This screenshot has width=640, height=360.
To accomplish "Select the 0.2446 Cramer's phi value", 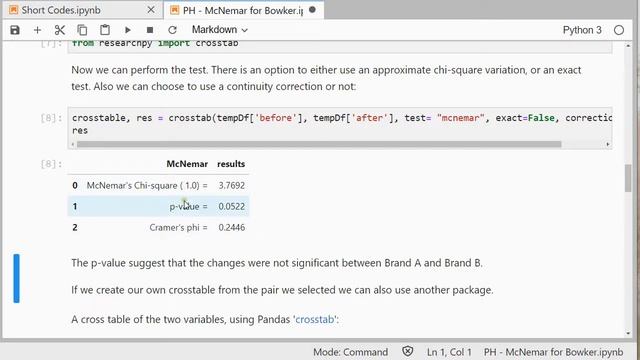I will pos(231,227).
